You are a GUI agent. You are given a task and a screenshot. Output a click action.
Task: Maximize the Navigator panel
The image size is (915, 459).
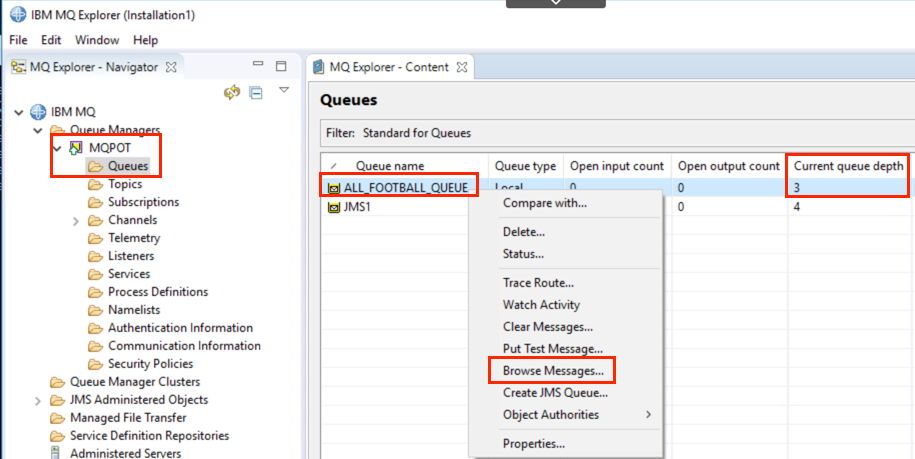pos(281,66)
